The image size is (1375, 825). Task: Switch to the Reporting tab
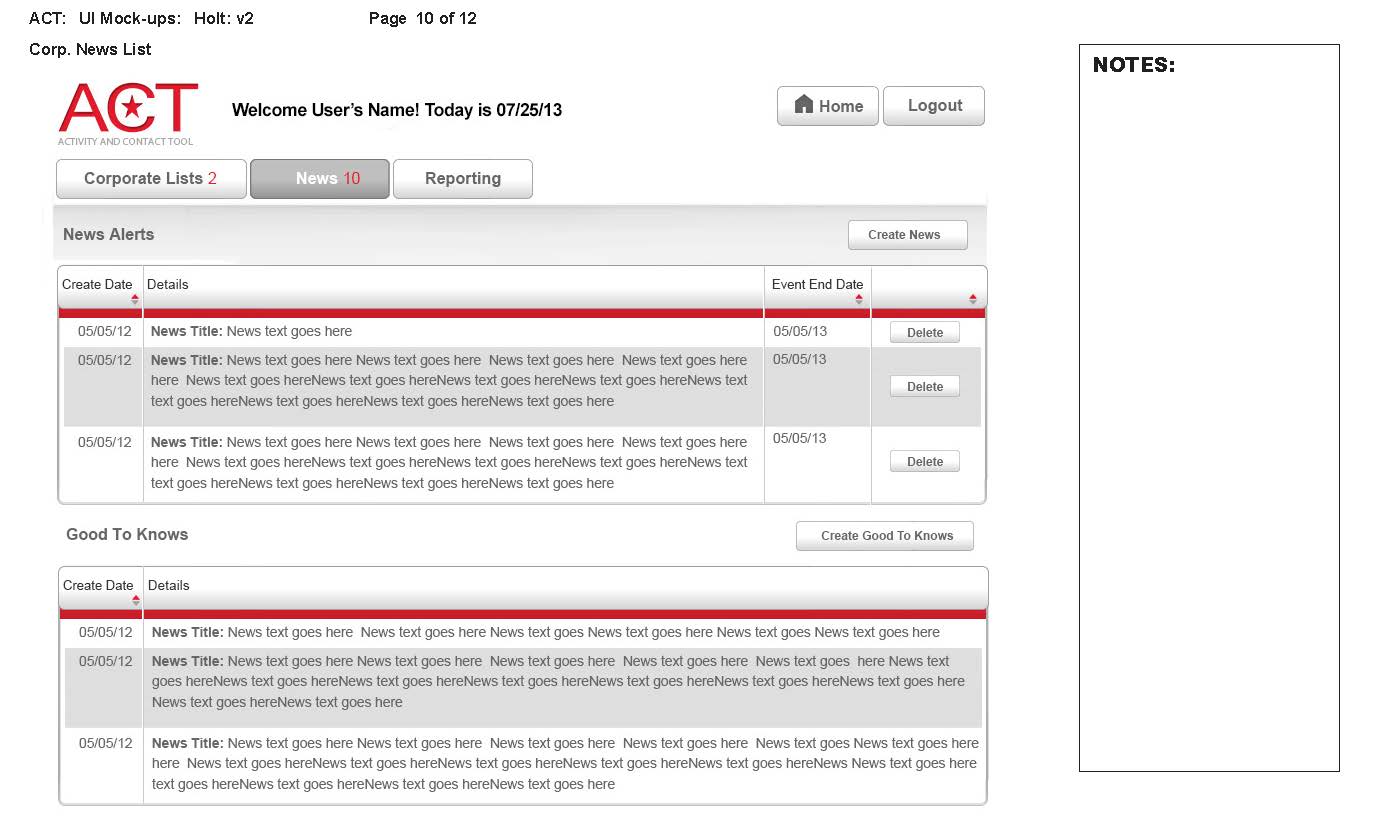462,179
